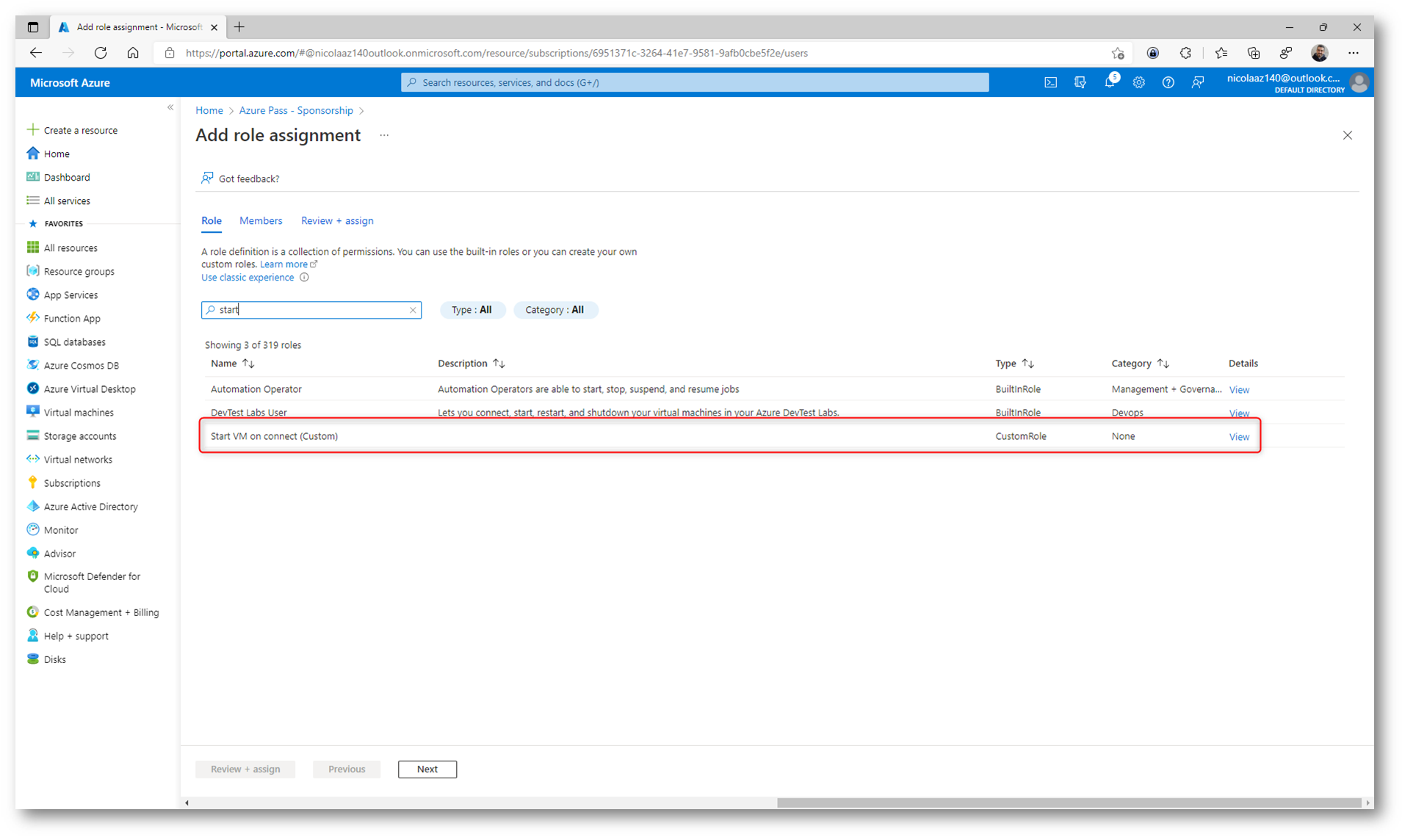This screenshot has height=840, width=1405.
Task: View details of Start VM on connect
Action: [x=1239, y=437]
